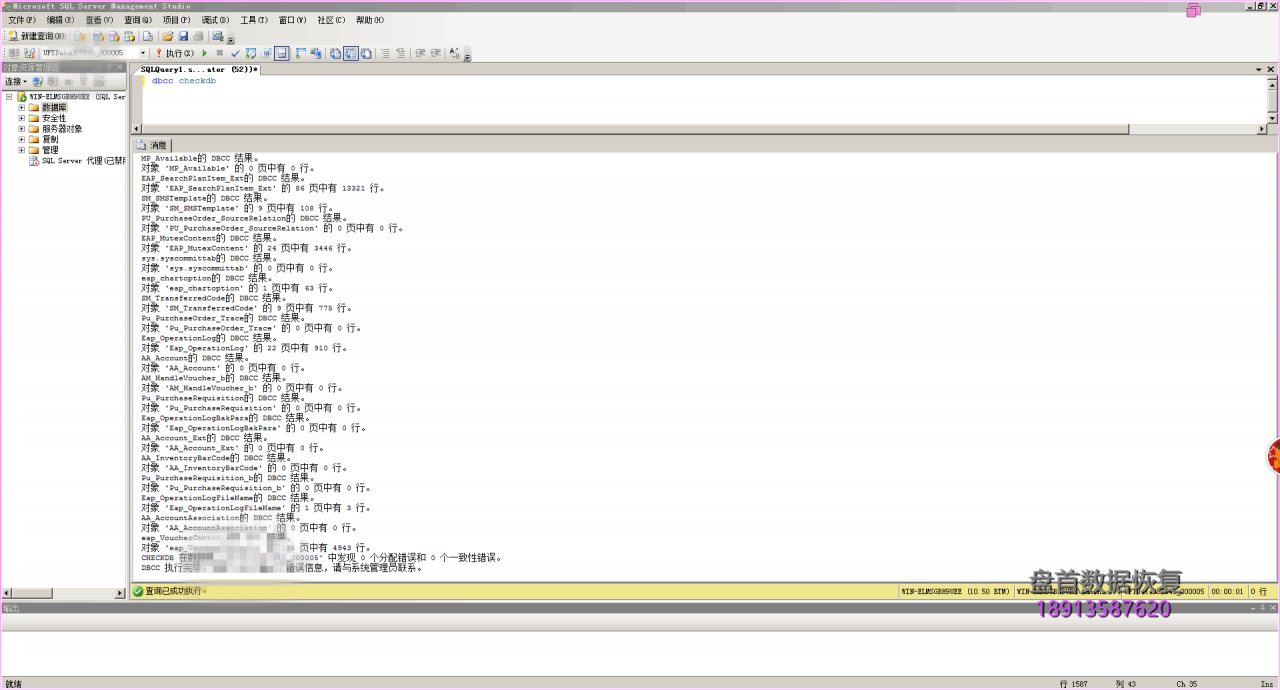Open the available databases dropdown
Screen dimensions: 1280x690
pos(142,53)
